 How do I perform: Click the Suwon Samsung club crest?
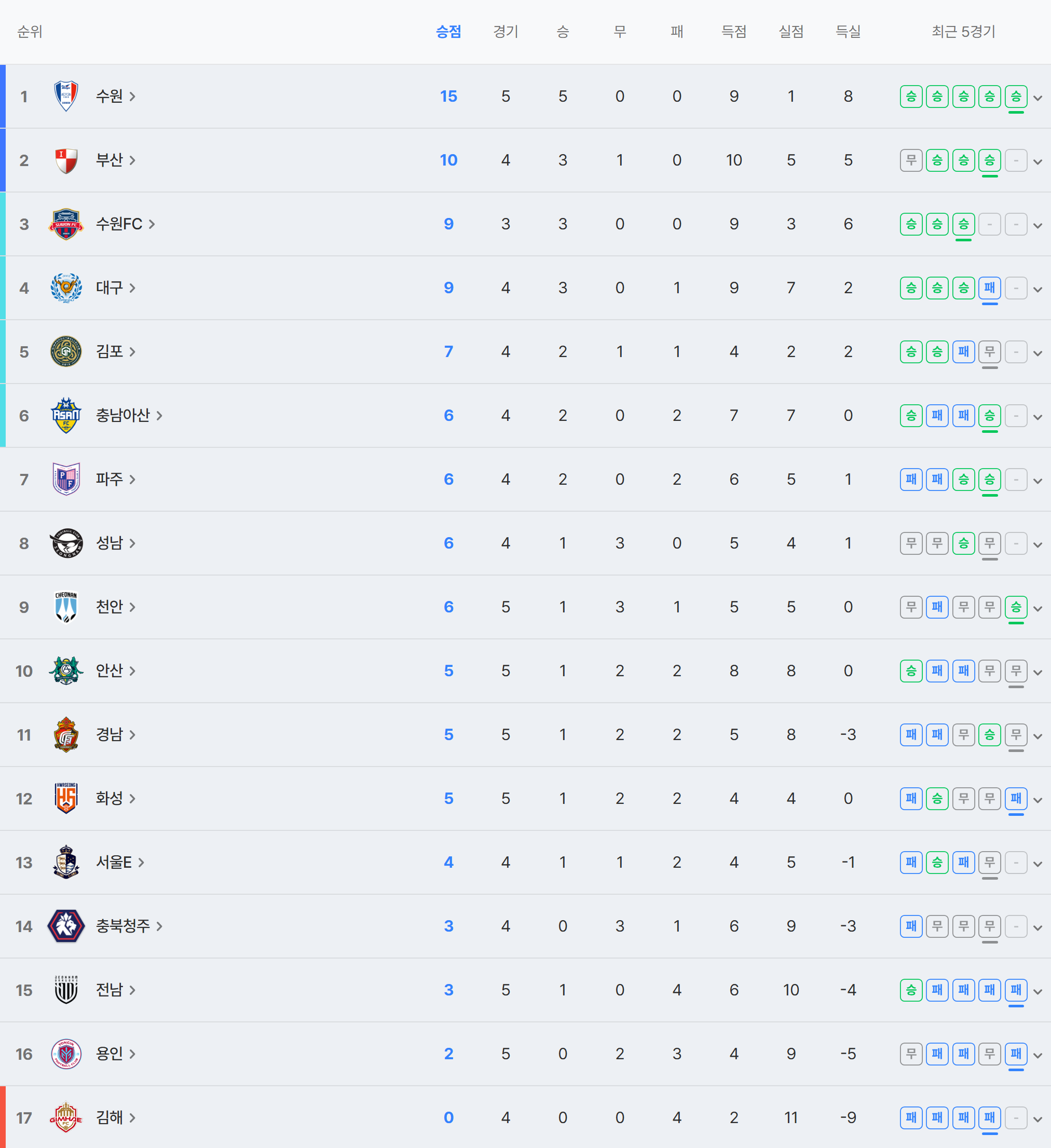[66, 96]
